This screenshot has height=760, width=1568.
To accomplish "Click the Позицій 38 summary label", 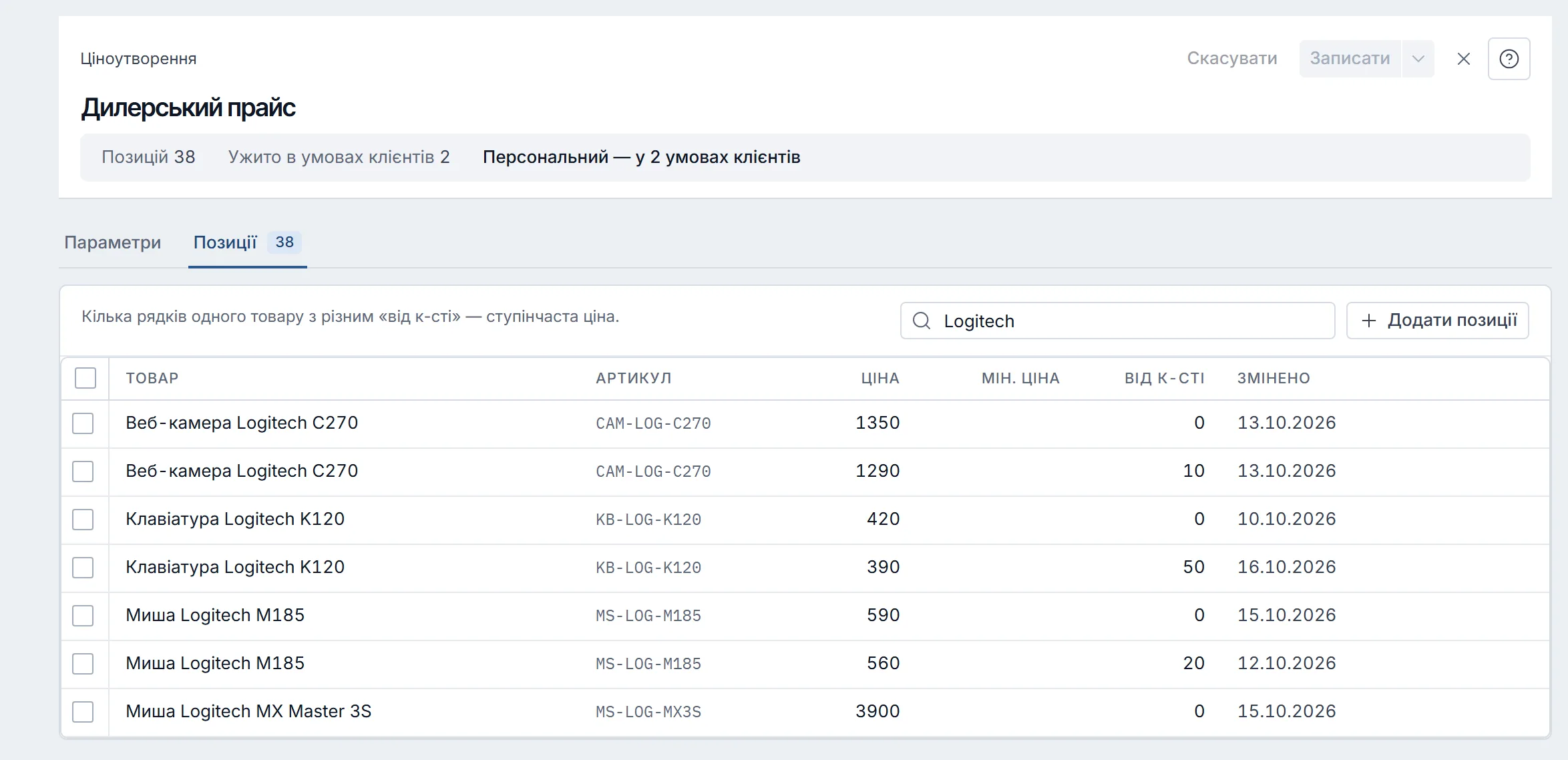I will 148,157.
